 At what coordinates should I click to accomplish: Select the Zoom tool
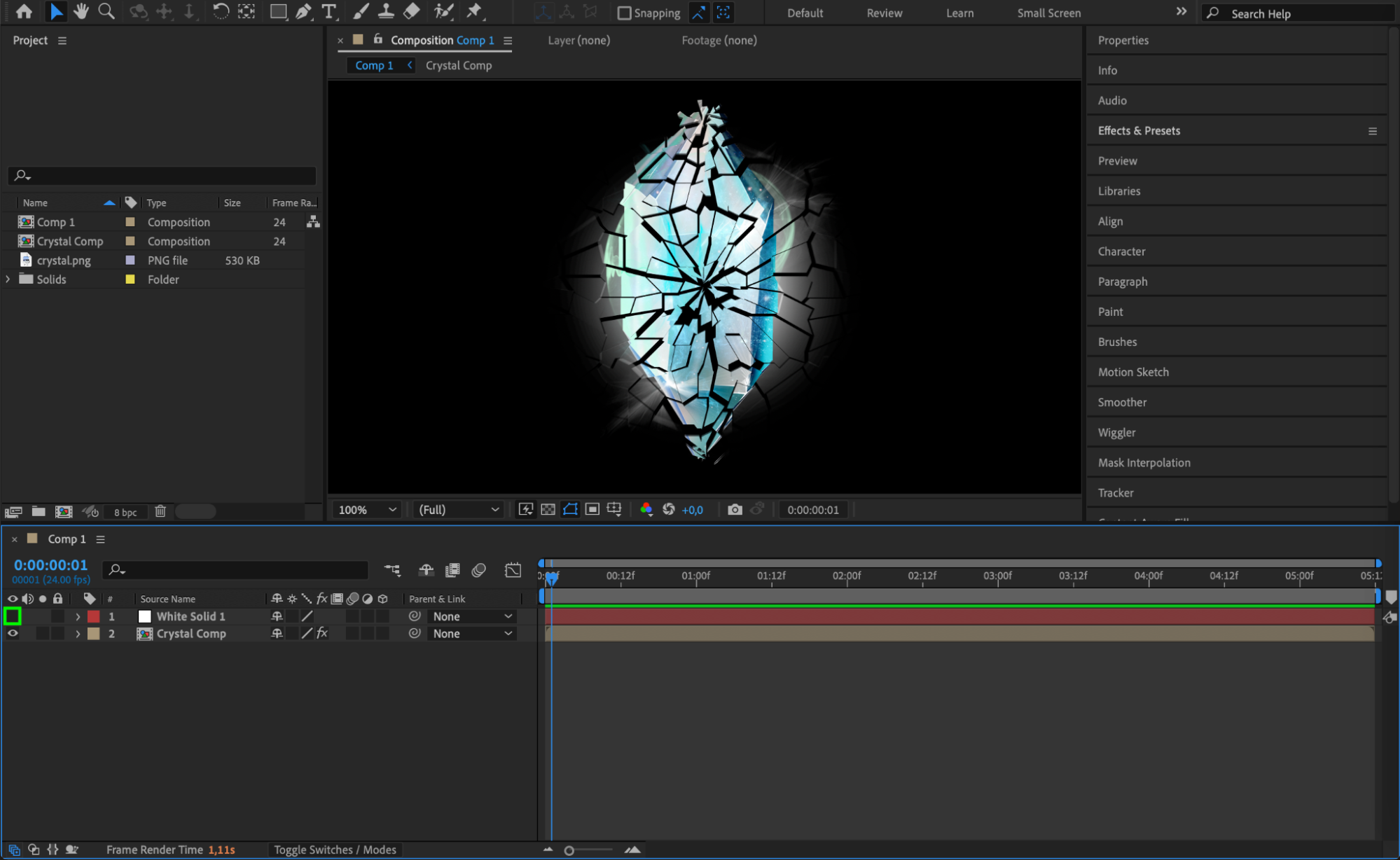pos(106,12)
